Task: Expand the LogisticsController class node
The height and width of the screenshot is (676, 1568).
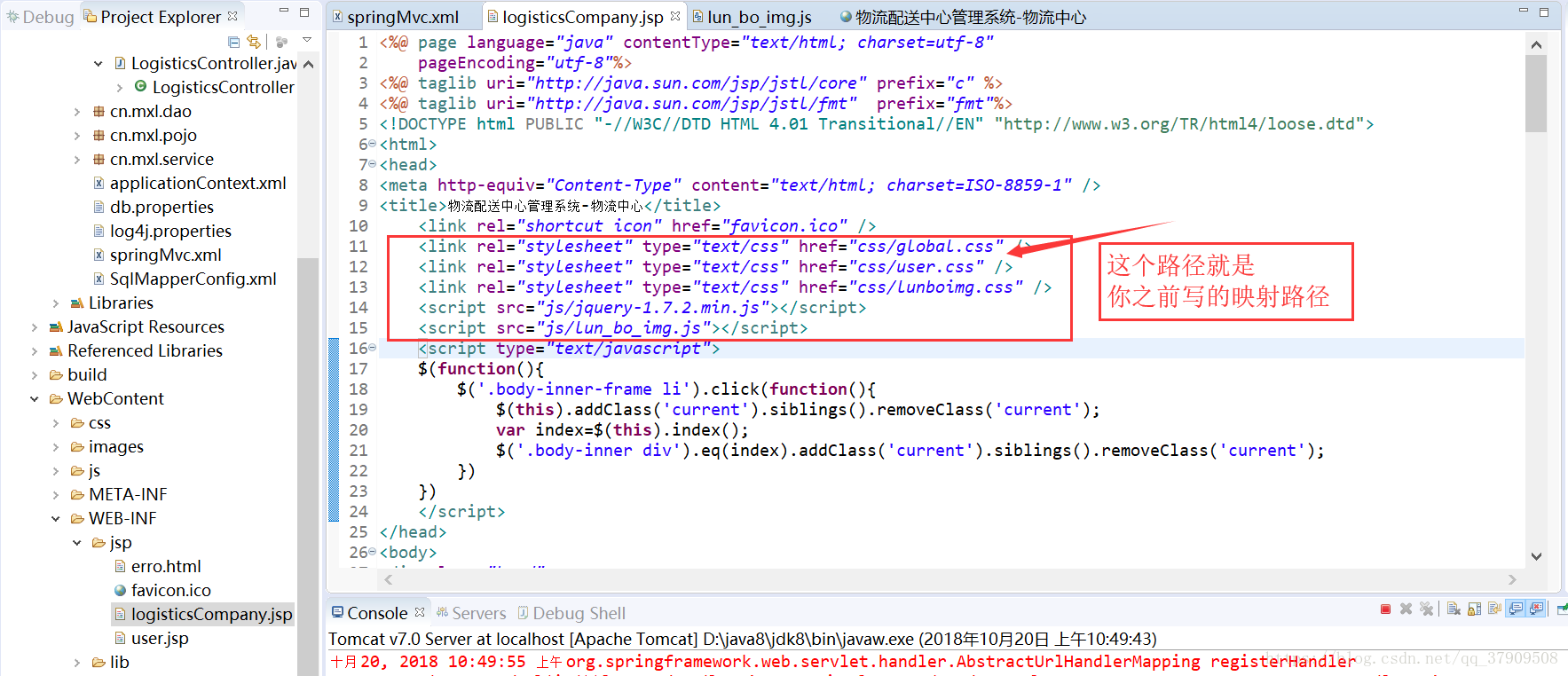Action: coord(119,87)
